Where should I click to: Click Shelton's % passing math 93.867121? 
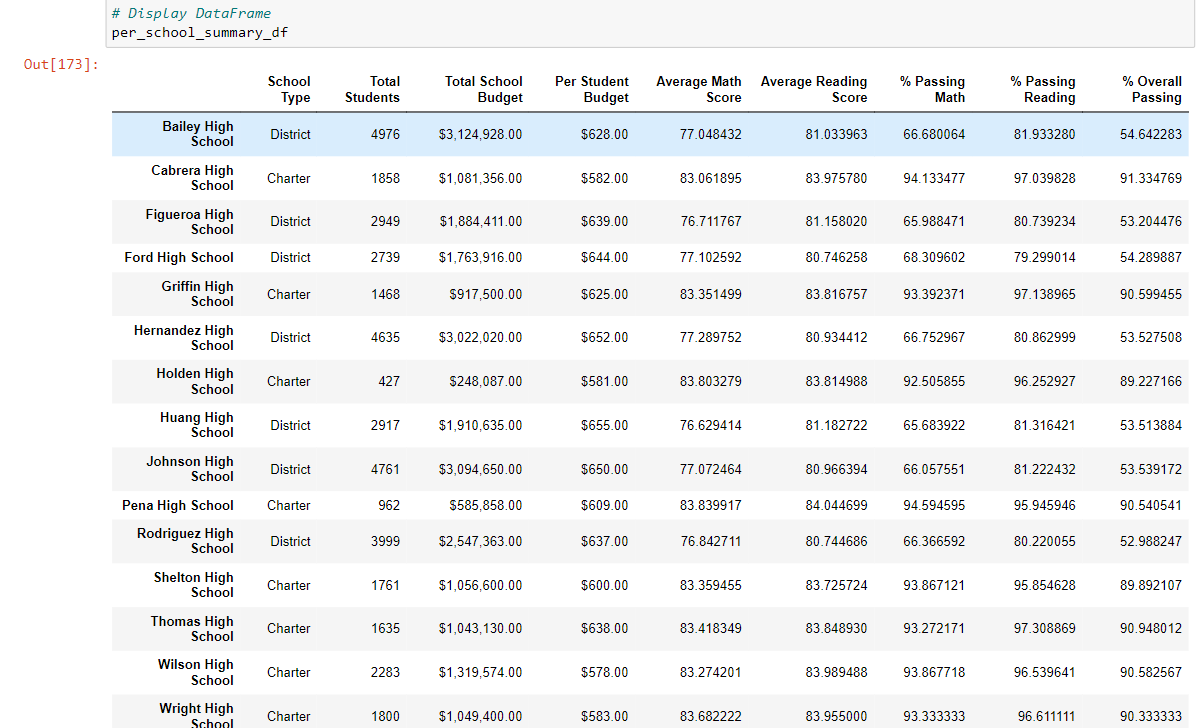(x=934, y=585)
